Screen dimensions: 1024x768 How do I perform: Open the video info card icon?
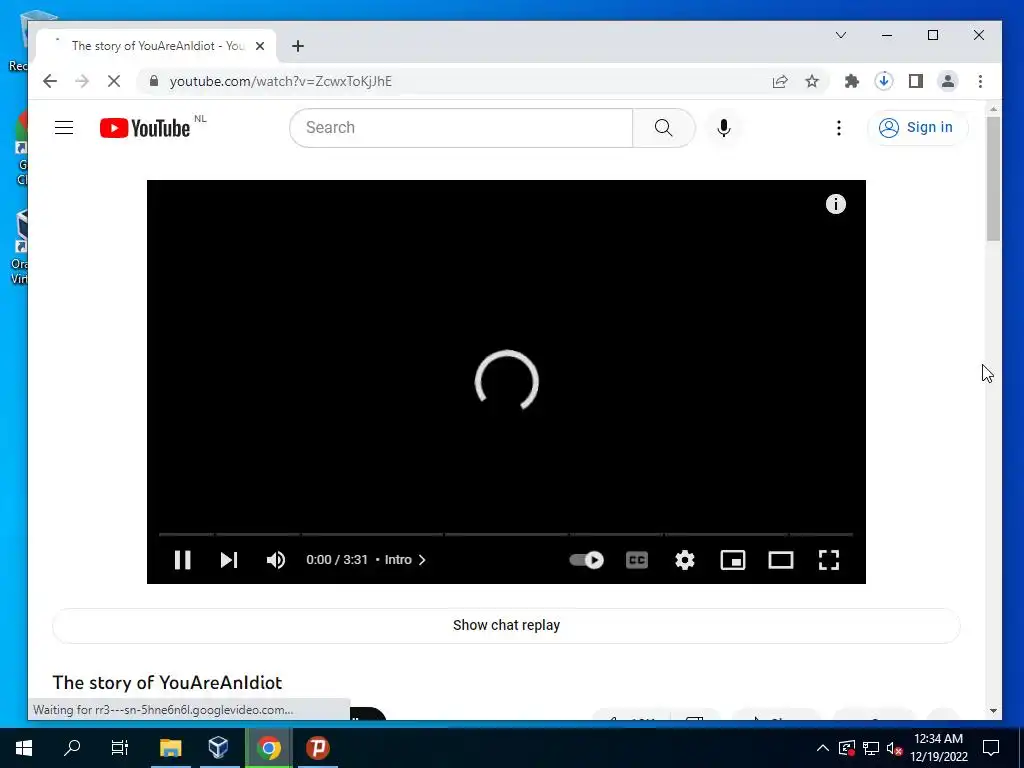pos(835,204)
